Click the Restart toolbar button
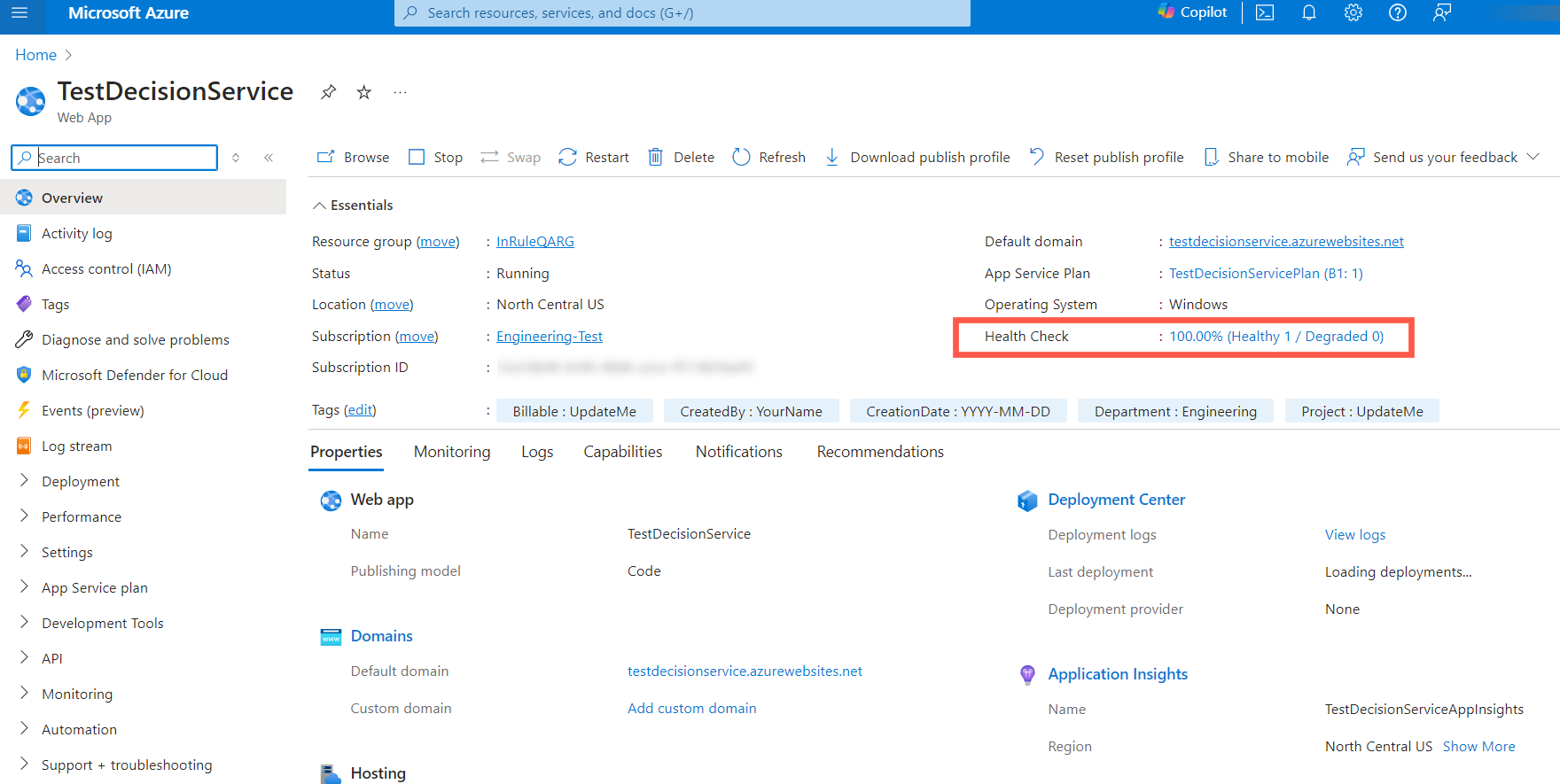The image size is (1560, 784). pyautogui.click(x=594, y=158)
